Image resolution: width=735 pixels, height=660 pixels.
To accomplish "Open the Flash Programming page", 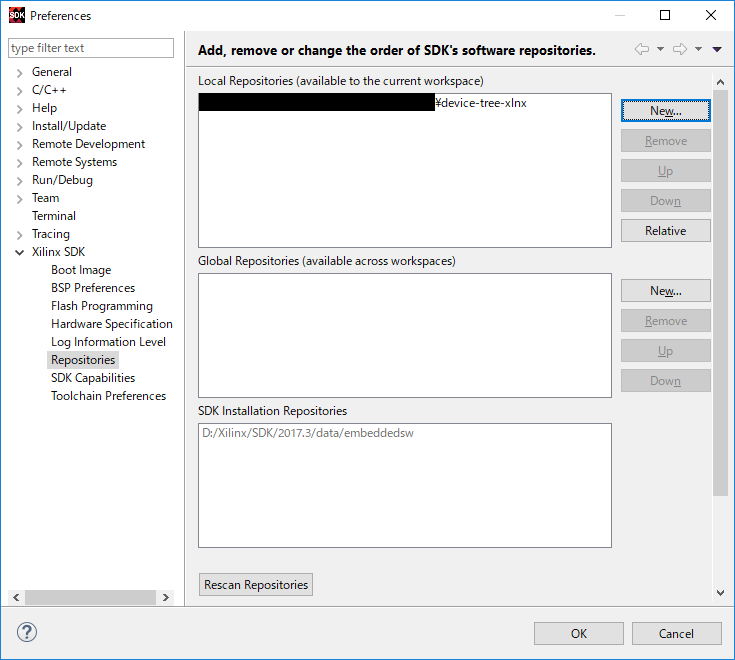I will 102,306.
